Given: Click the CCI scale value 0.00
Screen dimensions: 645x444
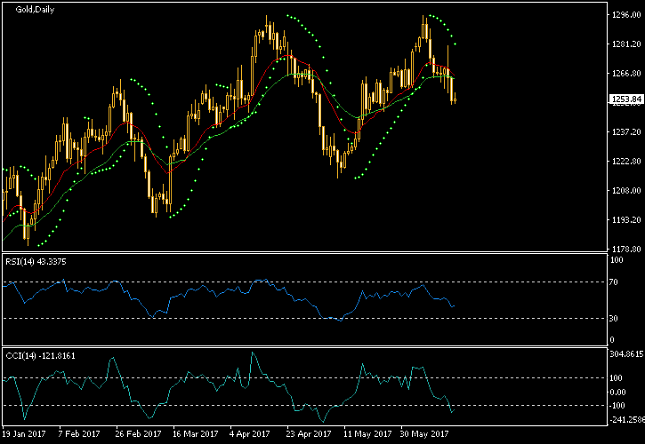Looking at the screenshot, I should tap(617, 392).
